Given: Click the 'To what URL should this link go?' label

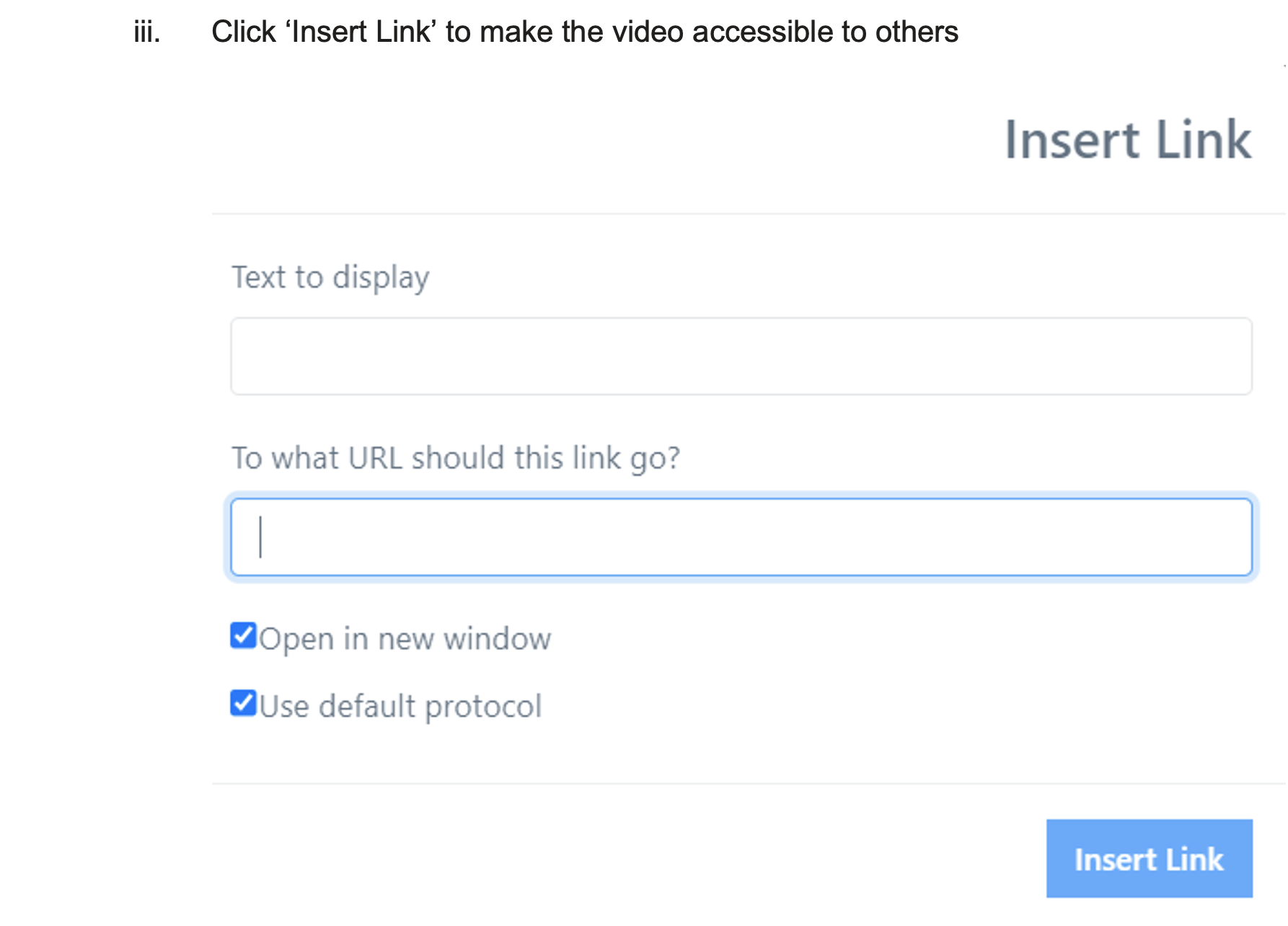Looking at the screenshot, I should 455,459.
